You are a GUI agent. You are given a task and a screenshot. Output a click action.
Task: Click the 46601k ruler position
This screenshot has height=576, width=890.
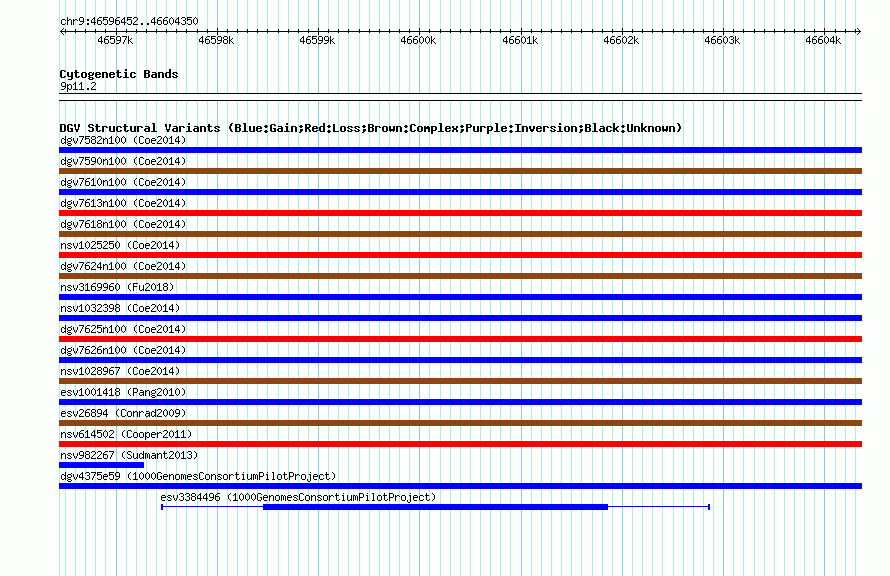coord(520,40)
